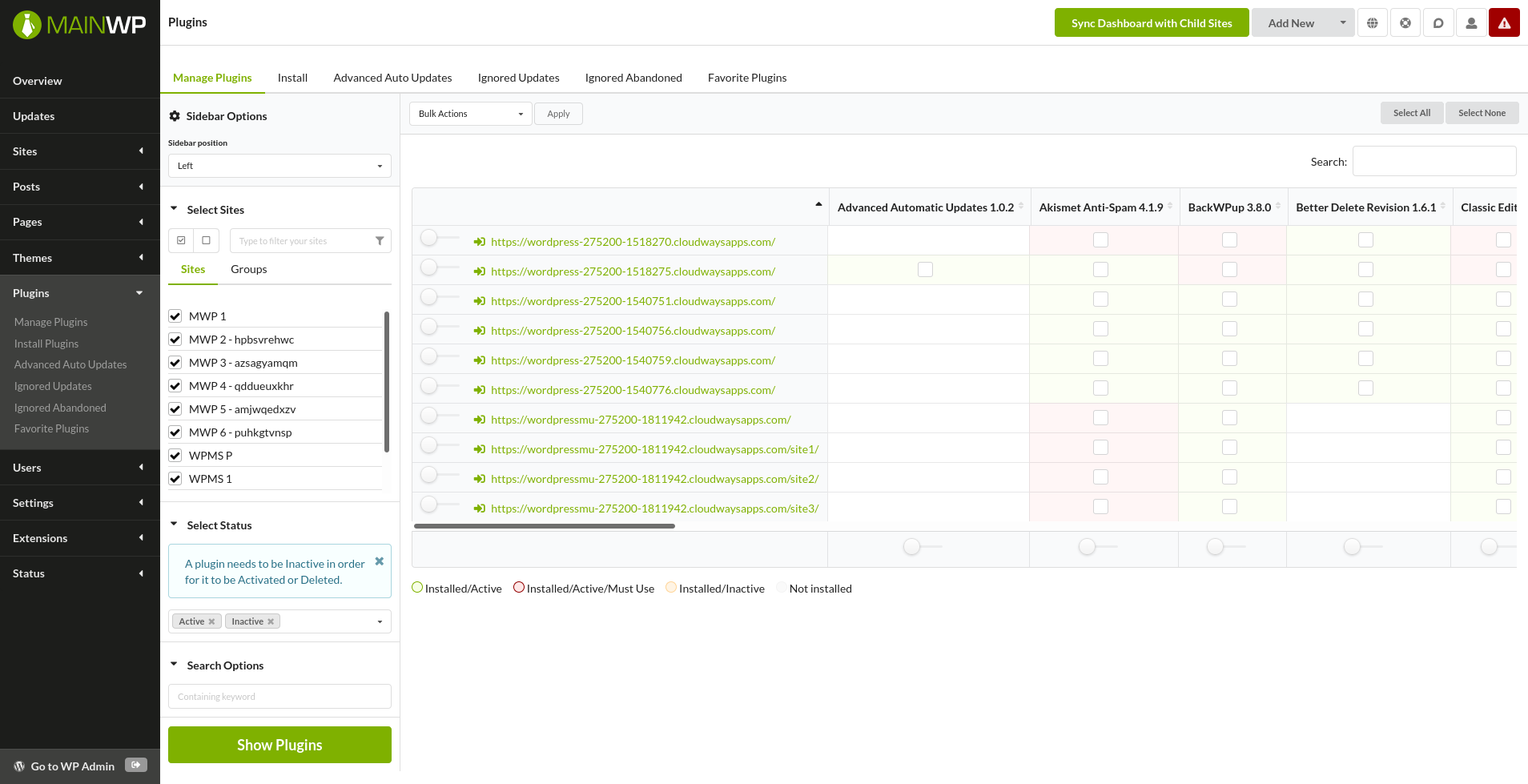Enable the Akismet checkbox for wordpress-275200-1518275
Screen dimensions: 1528x784
pyautogui.click(x=926, y=270)
